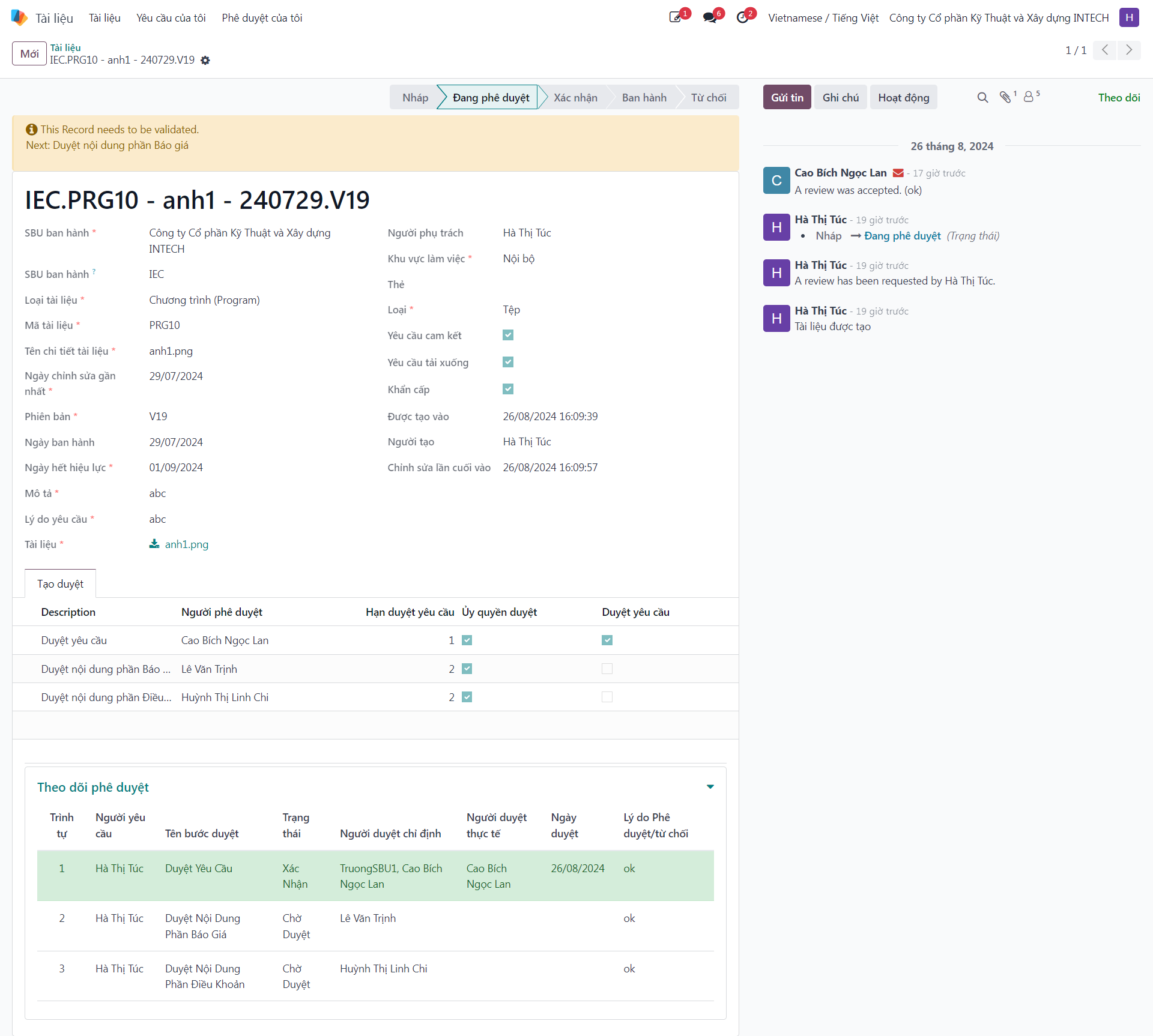
Task: Click the Mới button
Action: tap(29, 53)
